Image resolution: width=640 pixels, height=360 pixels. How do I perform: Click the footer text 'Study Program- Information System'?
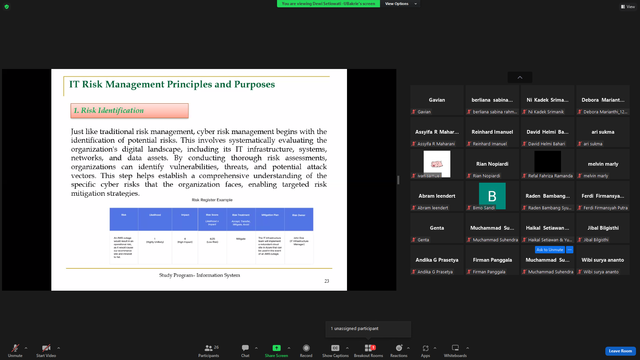(x=200, y=276)
